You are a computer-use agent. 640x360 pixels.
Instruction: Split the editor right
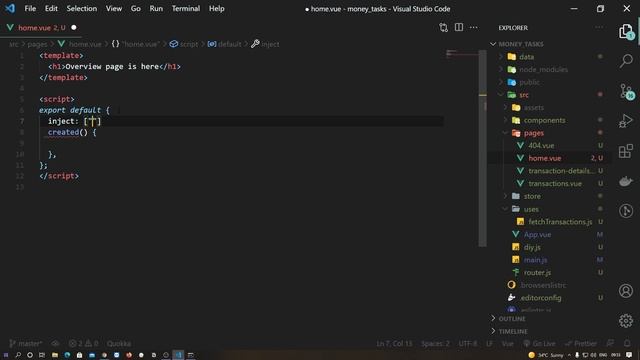(x=459, y=27)
